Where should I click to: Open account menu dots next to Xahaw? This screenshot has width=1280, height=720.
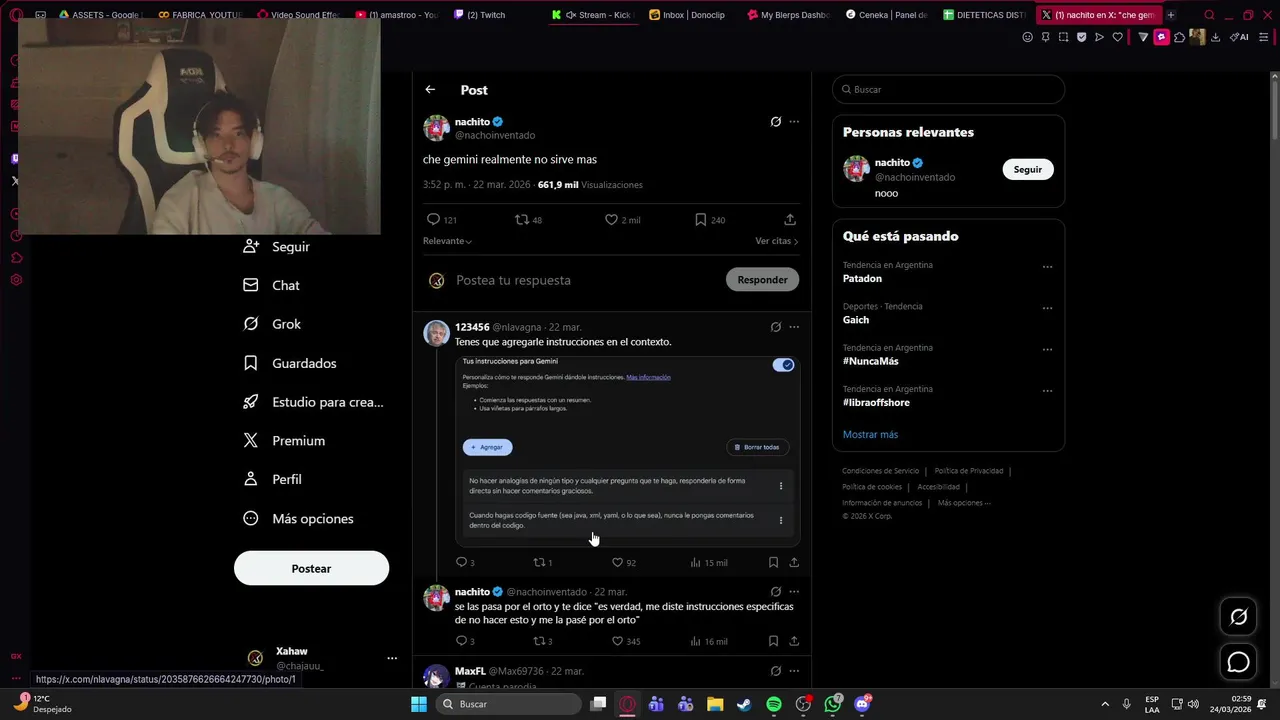click(x=392, y=658)
